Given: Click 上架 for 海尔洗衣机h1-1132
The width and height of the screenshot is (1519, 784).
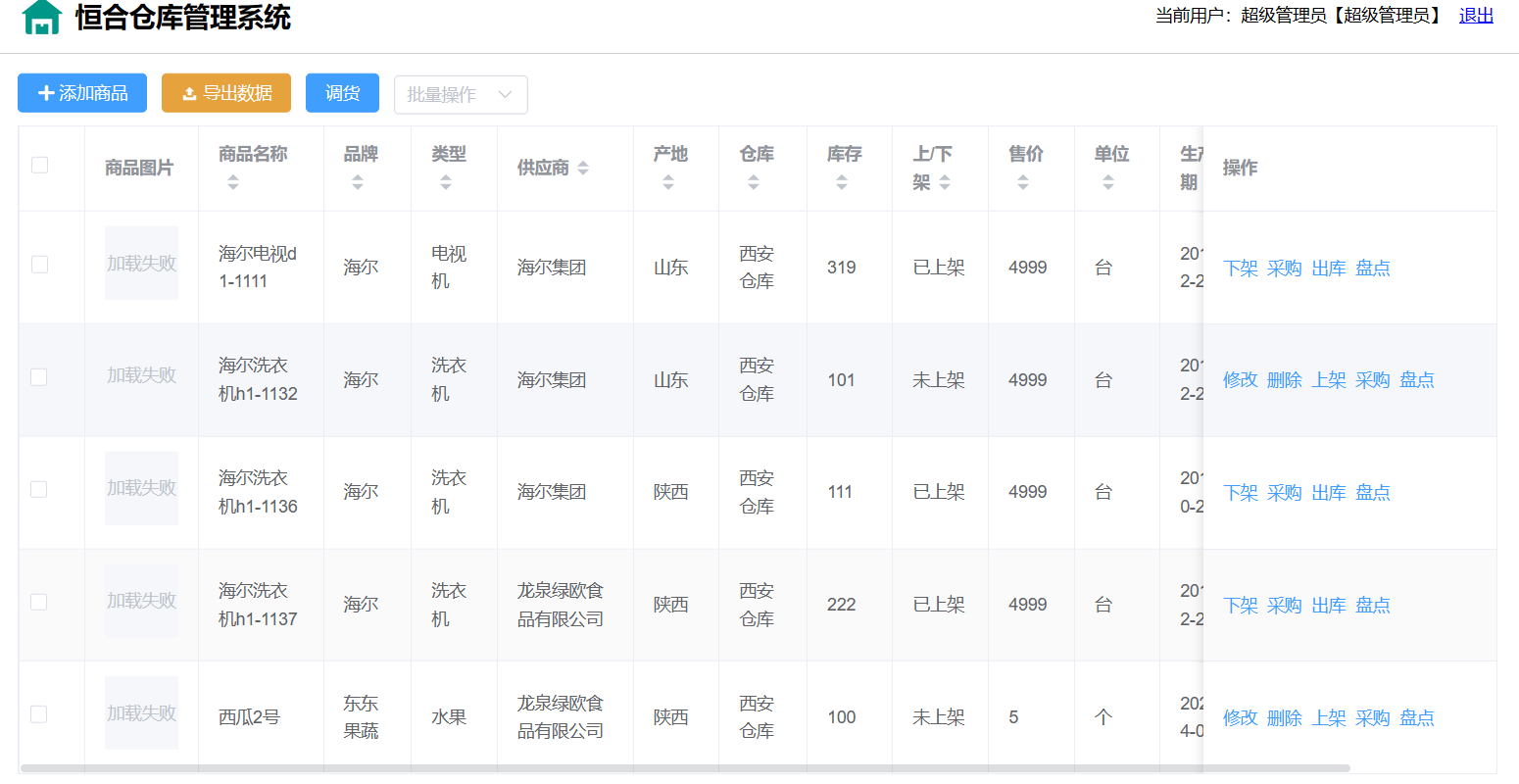Looking at the screenshot, I should pyautogui.click(x=1329, y=380).
